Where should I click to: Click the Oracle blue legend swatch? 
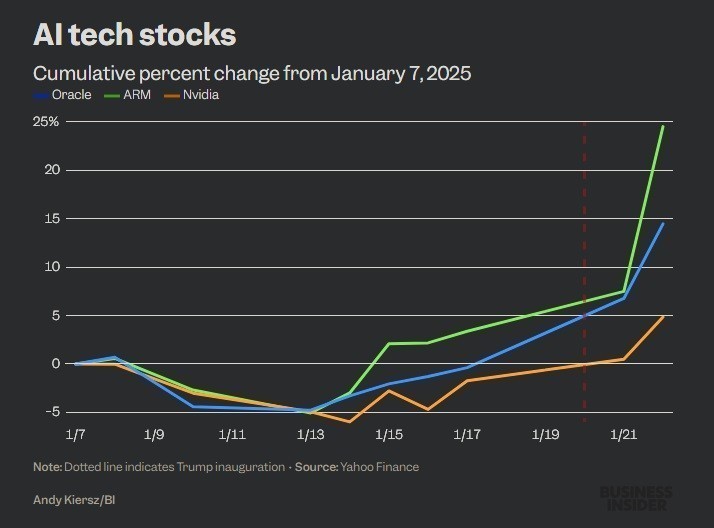(x=40, y=96)
